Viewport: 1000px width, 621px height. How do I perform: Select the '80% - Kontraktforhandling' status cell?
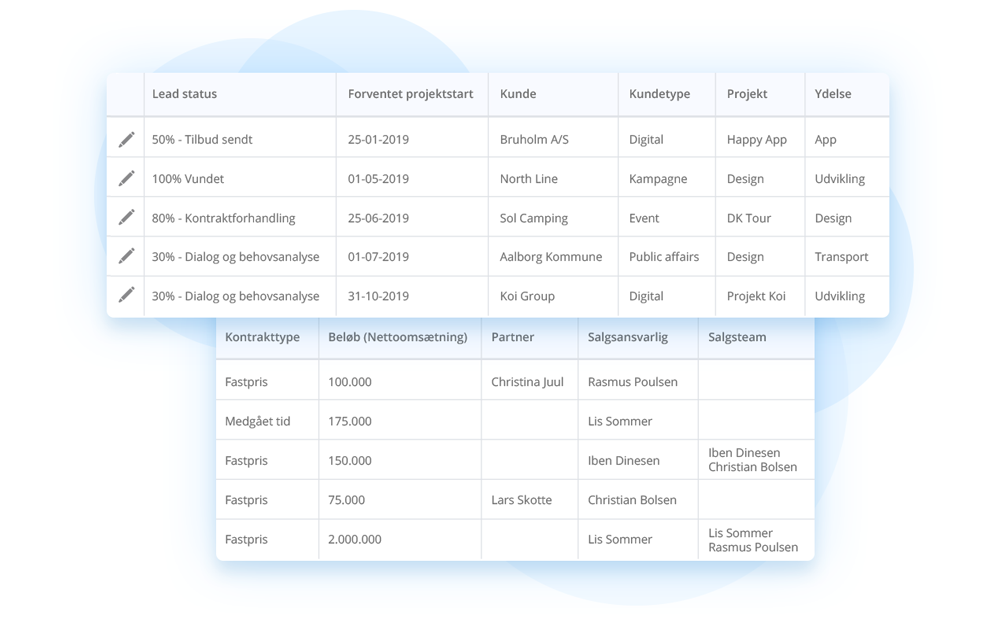[x=240, y=218]
